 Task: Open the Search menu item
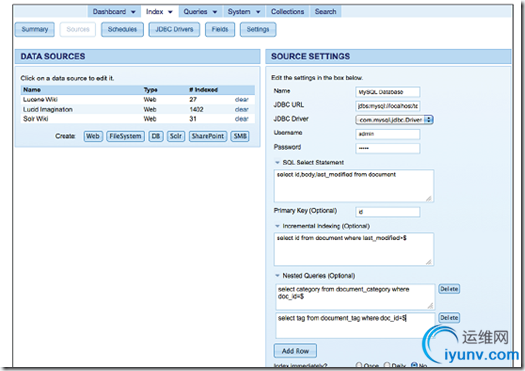(325, 12)
